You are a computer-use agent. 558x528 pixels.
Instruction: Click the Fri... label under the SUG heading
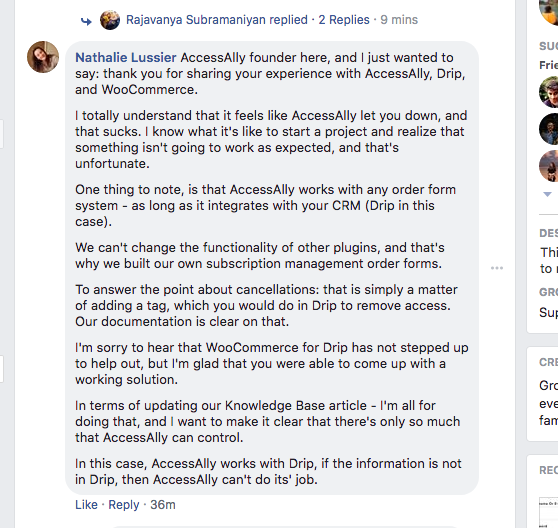pyautogui.click(x=548, y=65)
